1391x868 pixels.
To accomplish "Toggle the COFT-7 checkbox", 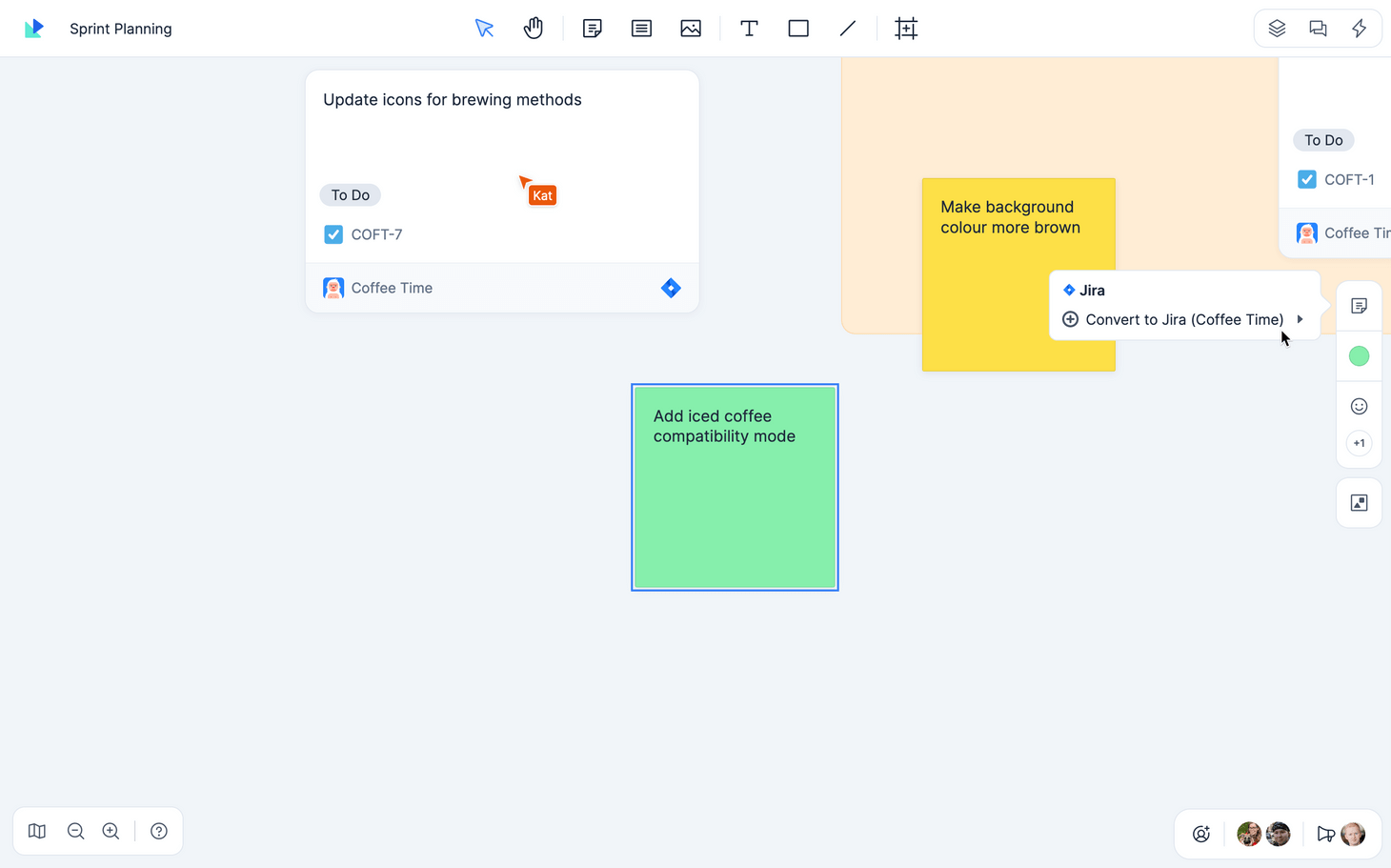I will (x=333, y=234).
